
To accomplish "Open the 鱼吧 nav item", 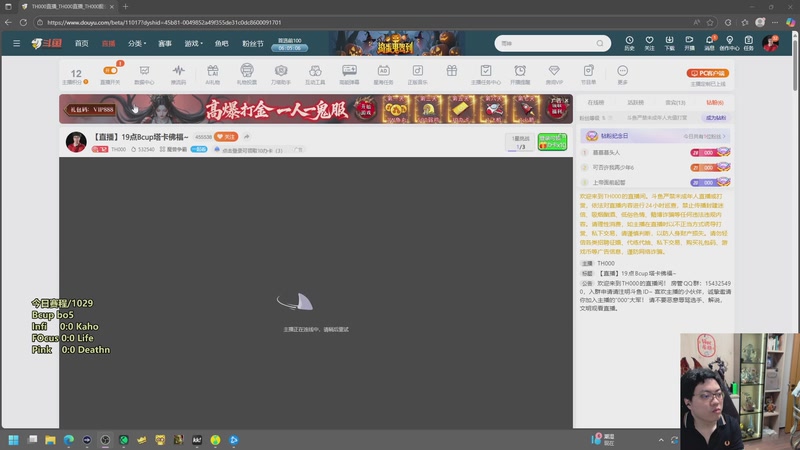I will point(221,43).
